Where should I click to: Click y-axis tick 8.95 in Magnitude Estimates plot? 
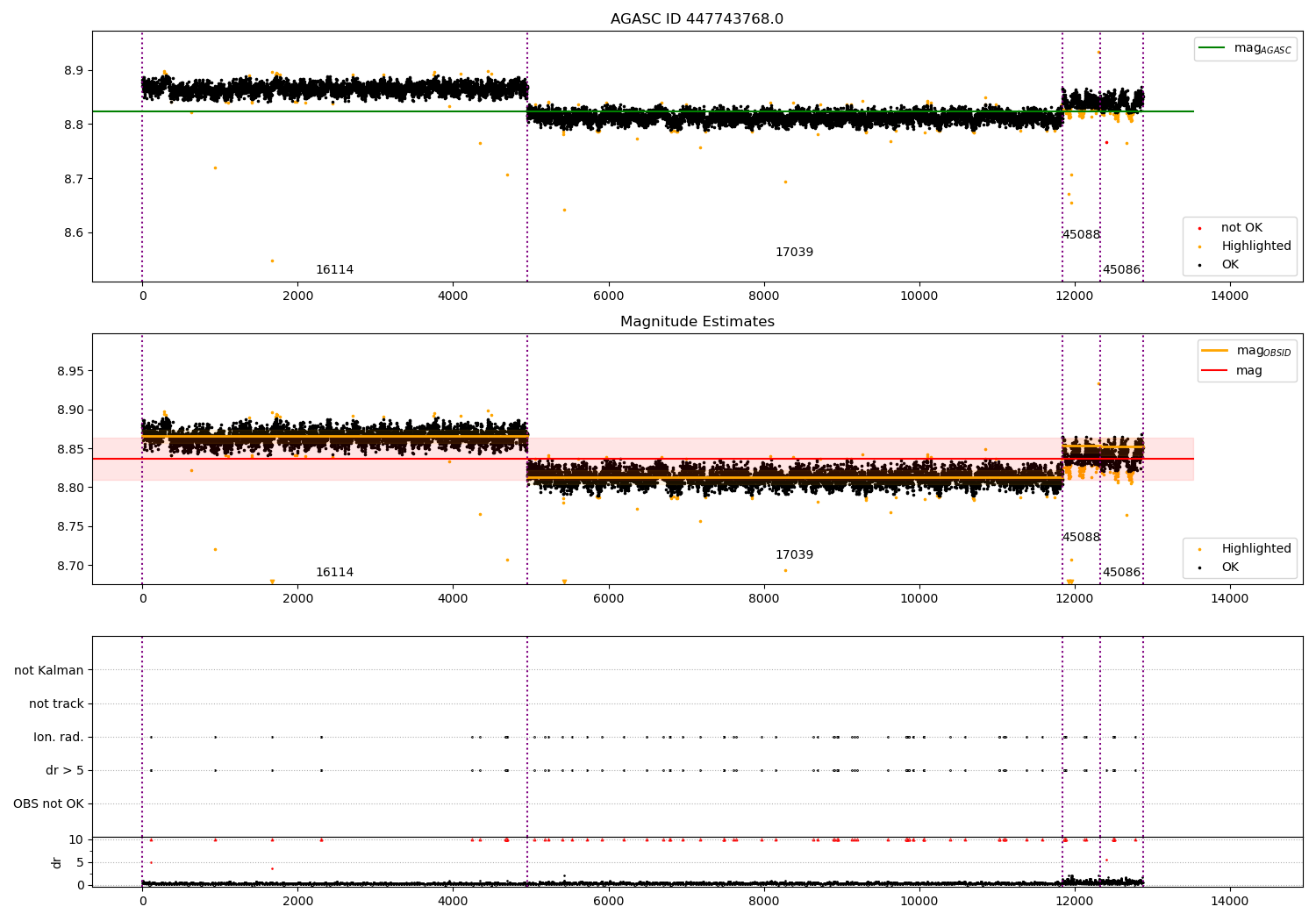[69, 372]
